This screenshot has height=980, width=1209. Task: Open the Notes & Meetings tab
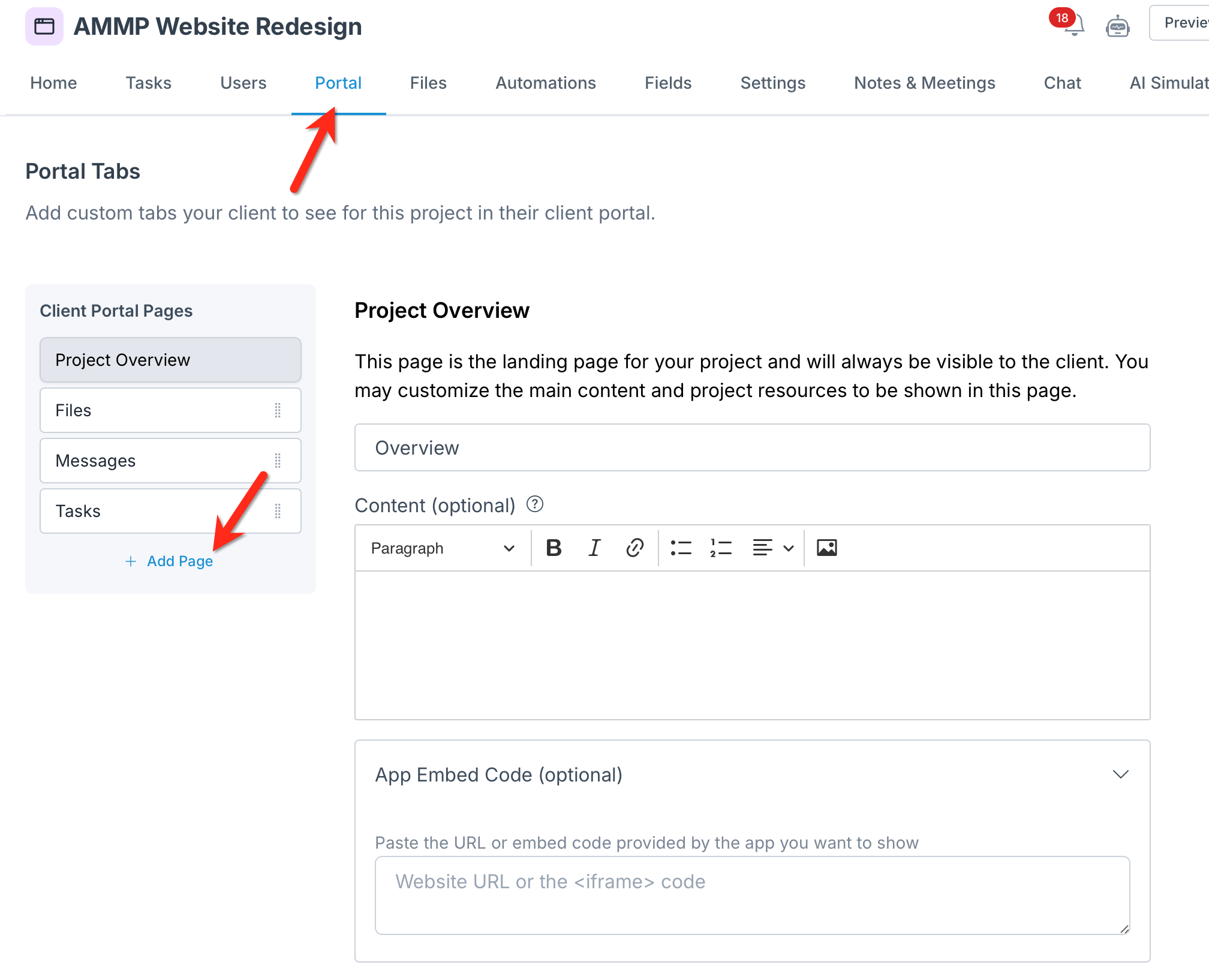point(924,83)
